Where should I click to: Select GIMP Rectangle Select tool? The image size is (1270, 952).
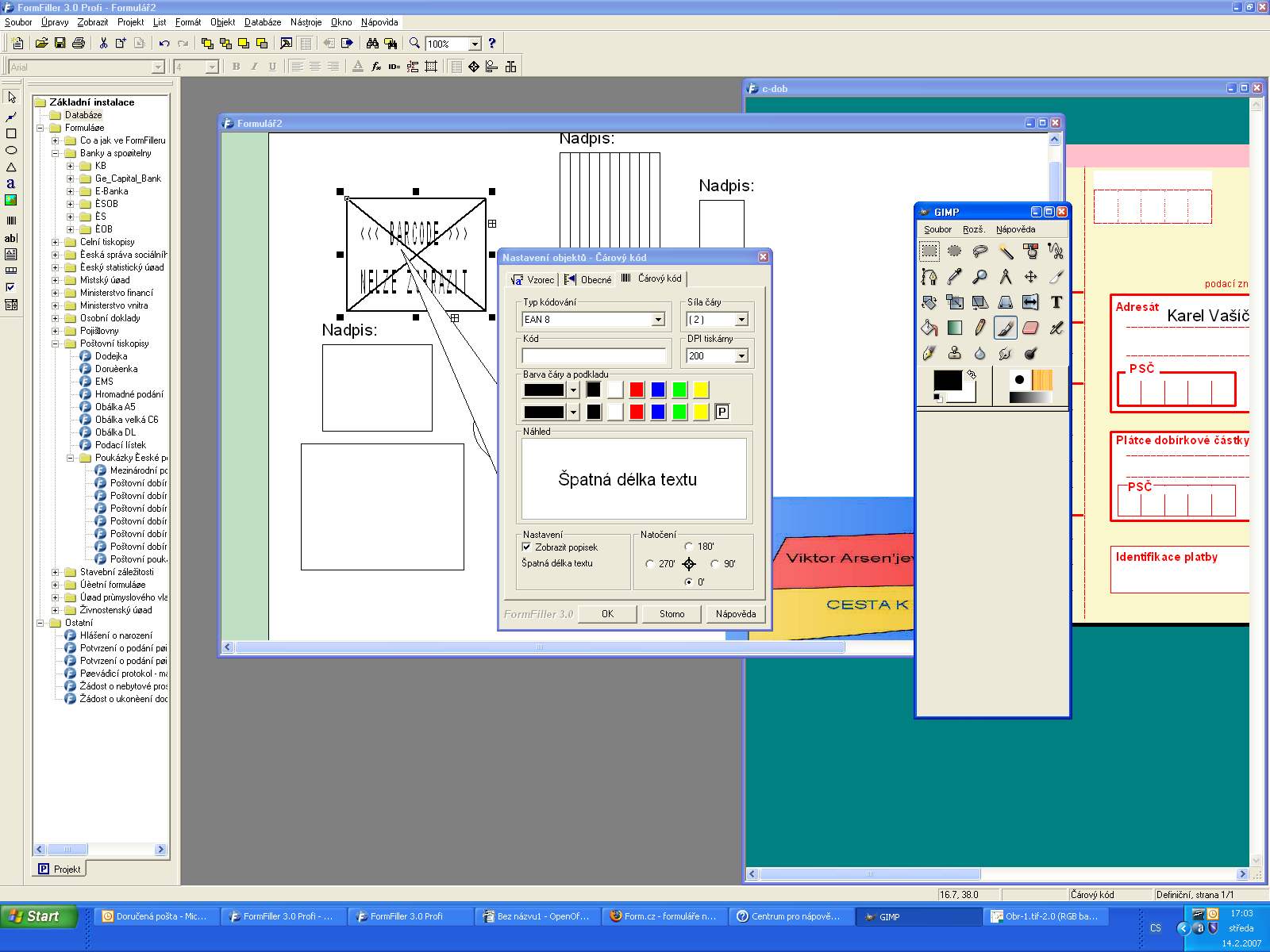929,251
